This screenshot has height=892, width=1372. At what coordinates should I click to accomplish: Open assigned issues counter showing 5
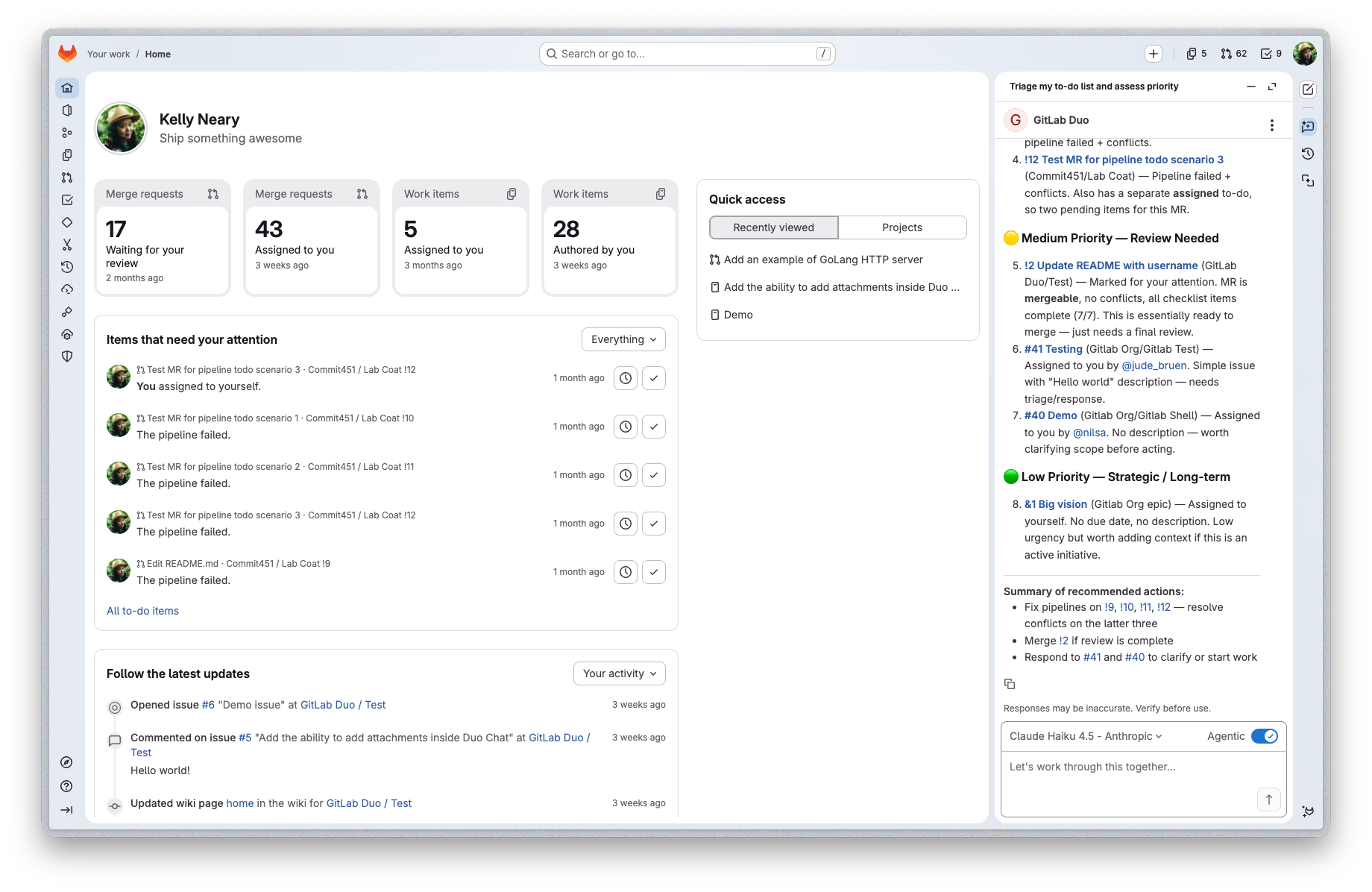pyautogui.click(x=1197, y=54)
